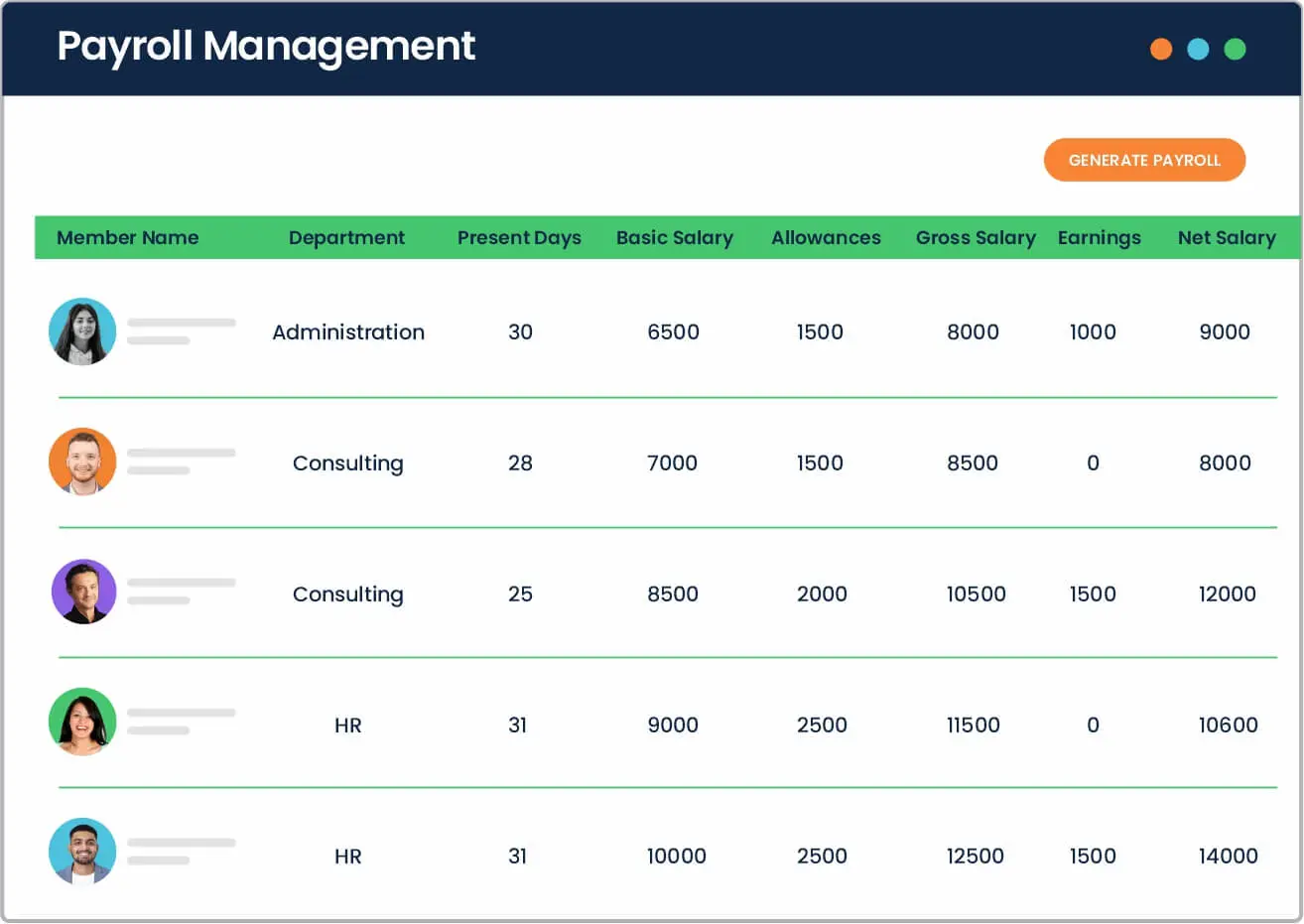Select avatar of Consulting member with 25 days
Viewport: 1304px width, 924px height.
pyautogui.click(x=83, y=592)
